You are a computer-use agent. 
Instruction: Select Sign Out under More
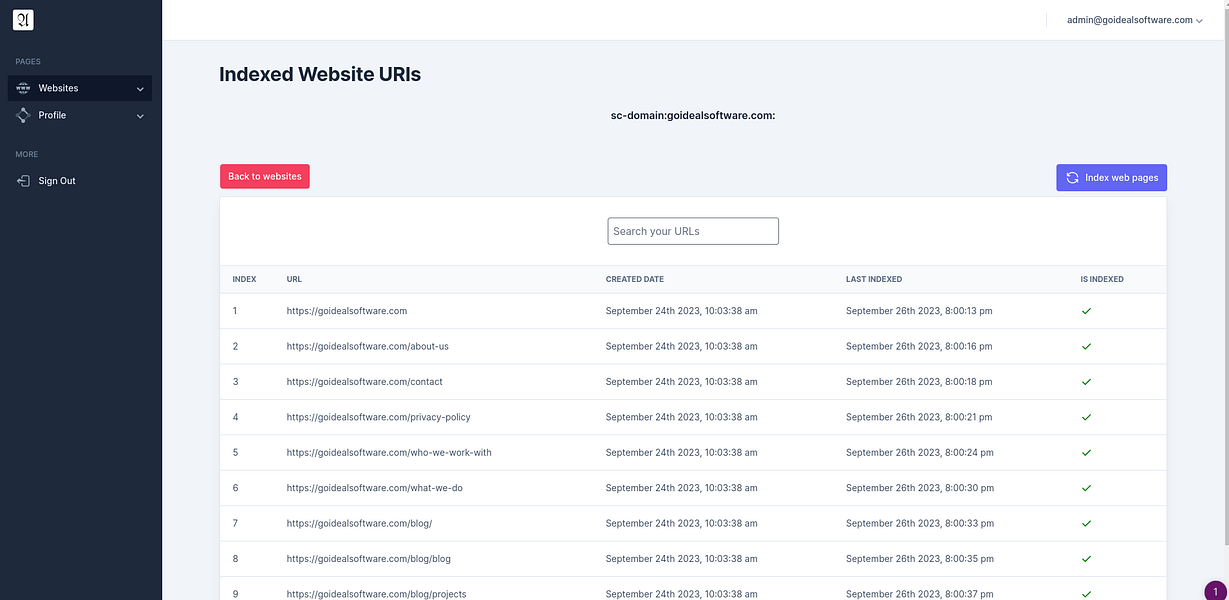tap(56, 180)
